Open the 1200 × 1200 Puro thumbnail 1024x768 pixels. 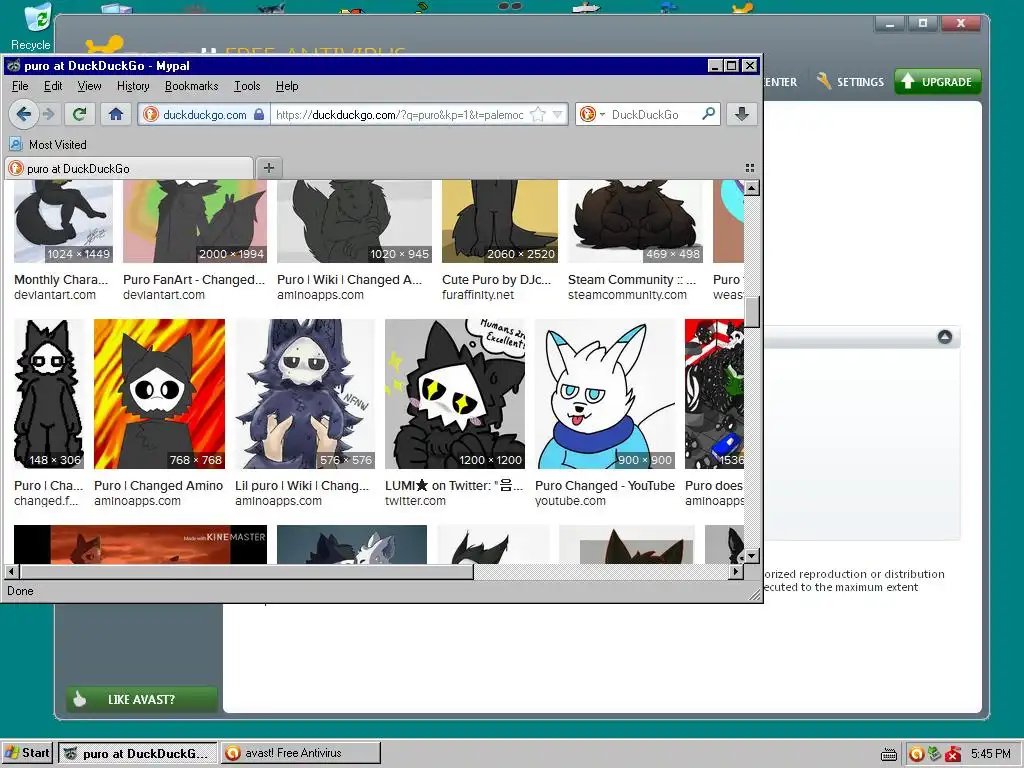pyautogui.click(x=455, y=394)
